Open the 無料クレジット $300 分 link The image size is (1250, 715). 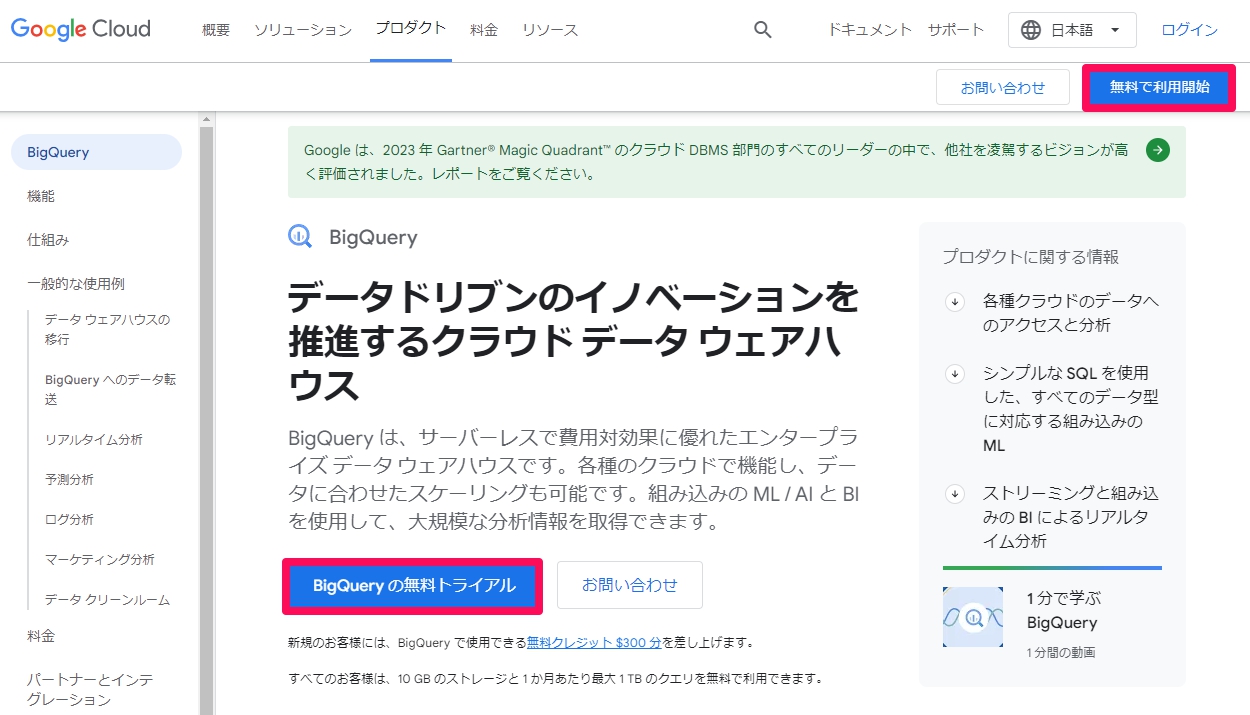coord(594,642)
